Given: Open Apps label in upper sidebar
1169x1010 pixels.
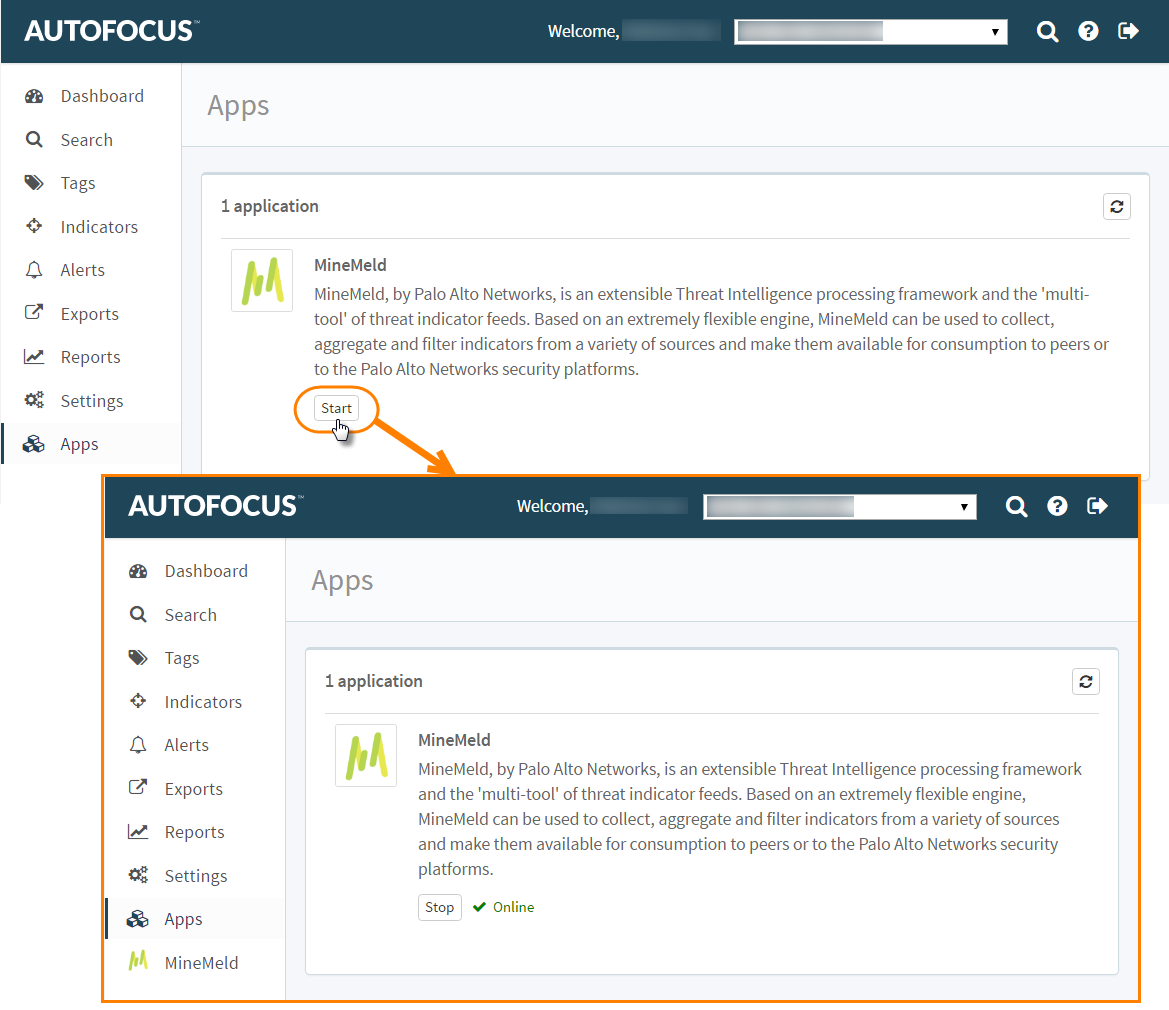Looking at the screenshot, I should pyautogui.click(x=79, y=444).
